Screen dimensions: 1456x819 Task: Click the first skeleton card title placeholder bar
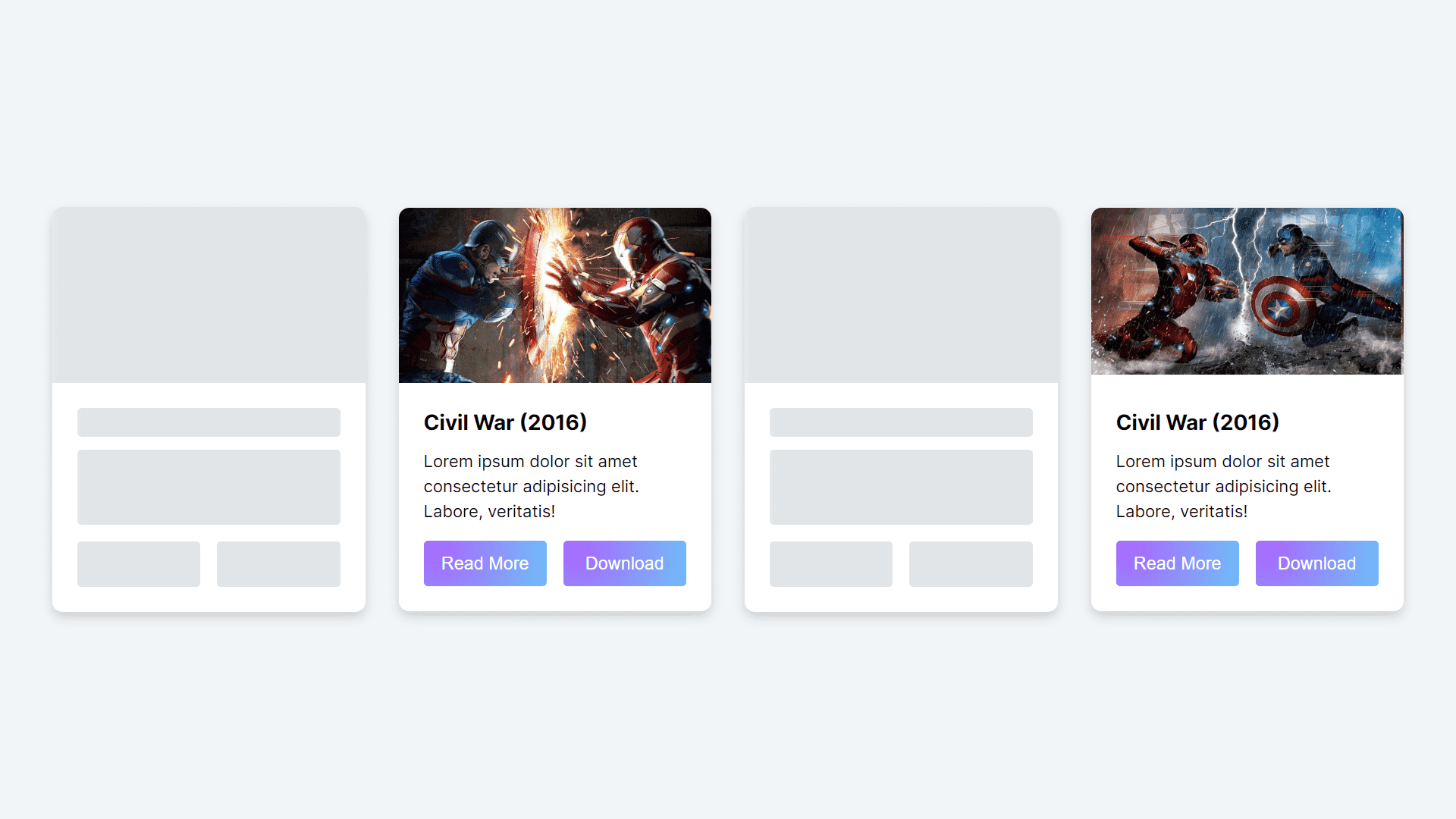[x=209, y=421]
